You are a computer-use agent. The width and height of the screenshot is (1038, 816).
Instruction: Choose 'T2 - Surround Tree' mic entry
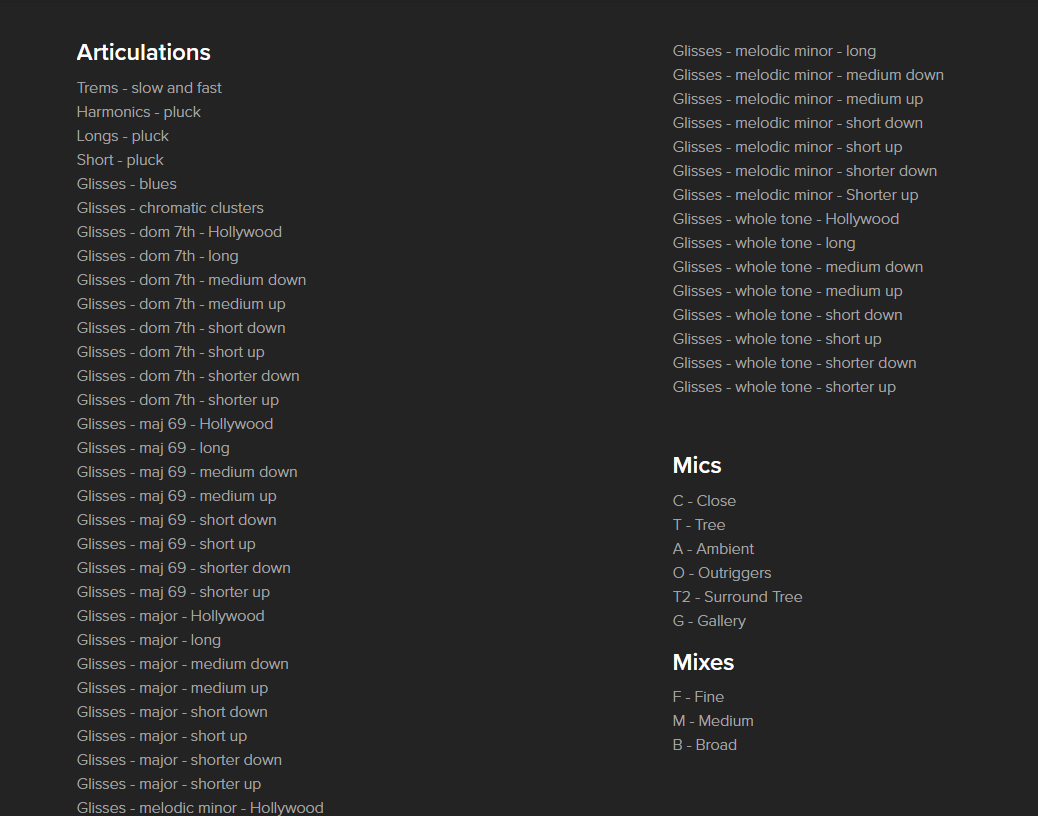click(737, 597)
